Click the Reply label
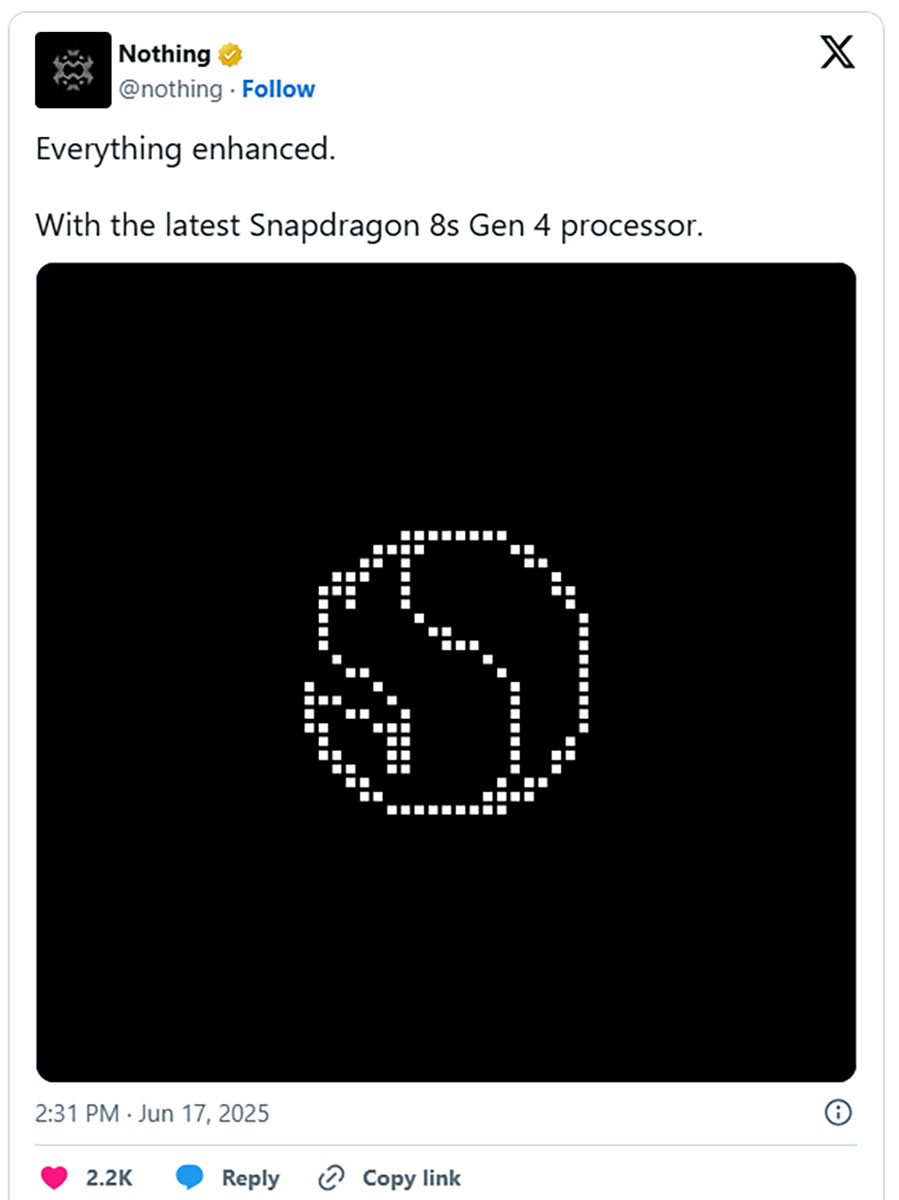Image resolution: width=899 pixels, height=1200 pixels. click(251, 1178)
